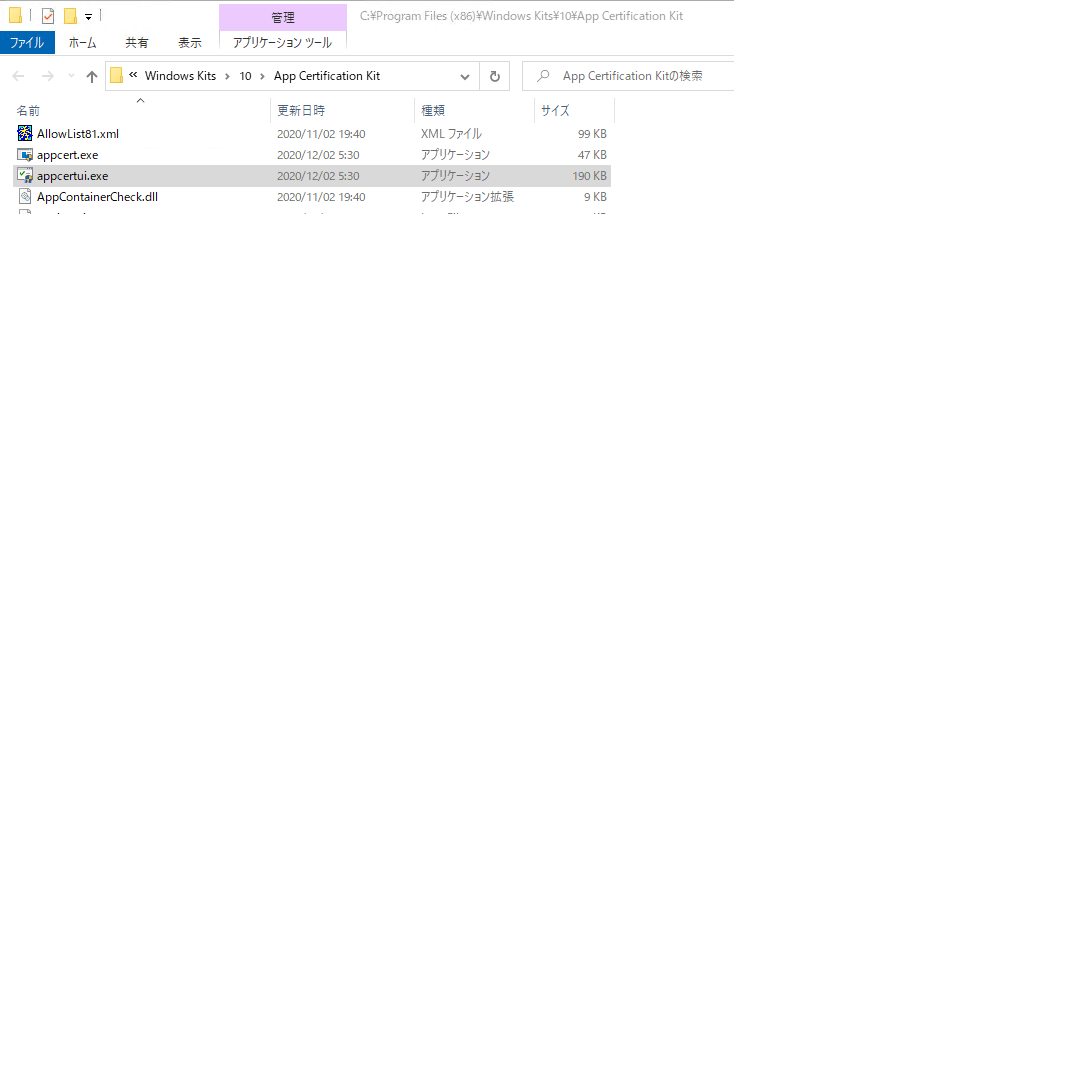Open the ファイル menu tab
This screenshot has height=1080, width=1080.
[27, 43]
